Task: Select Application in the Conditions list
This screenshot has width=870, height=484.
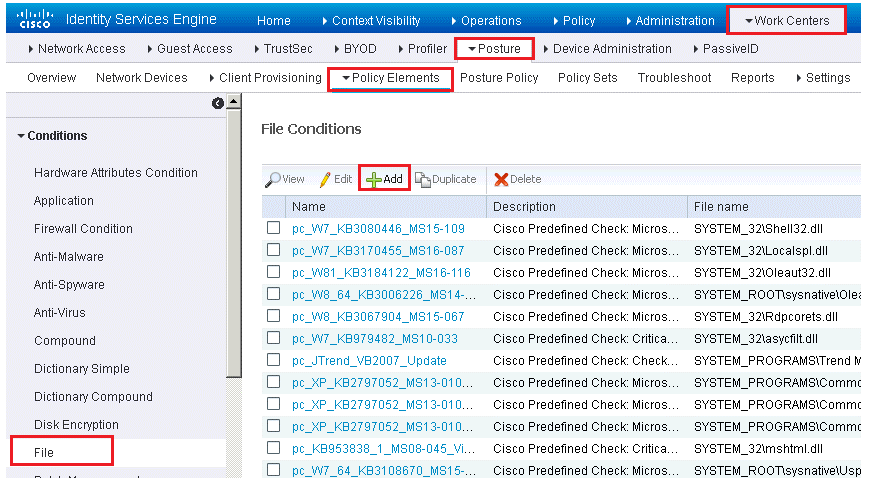Action: tap(63, 200)
